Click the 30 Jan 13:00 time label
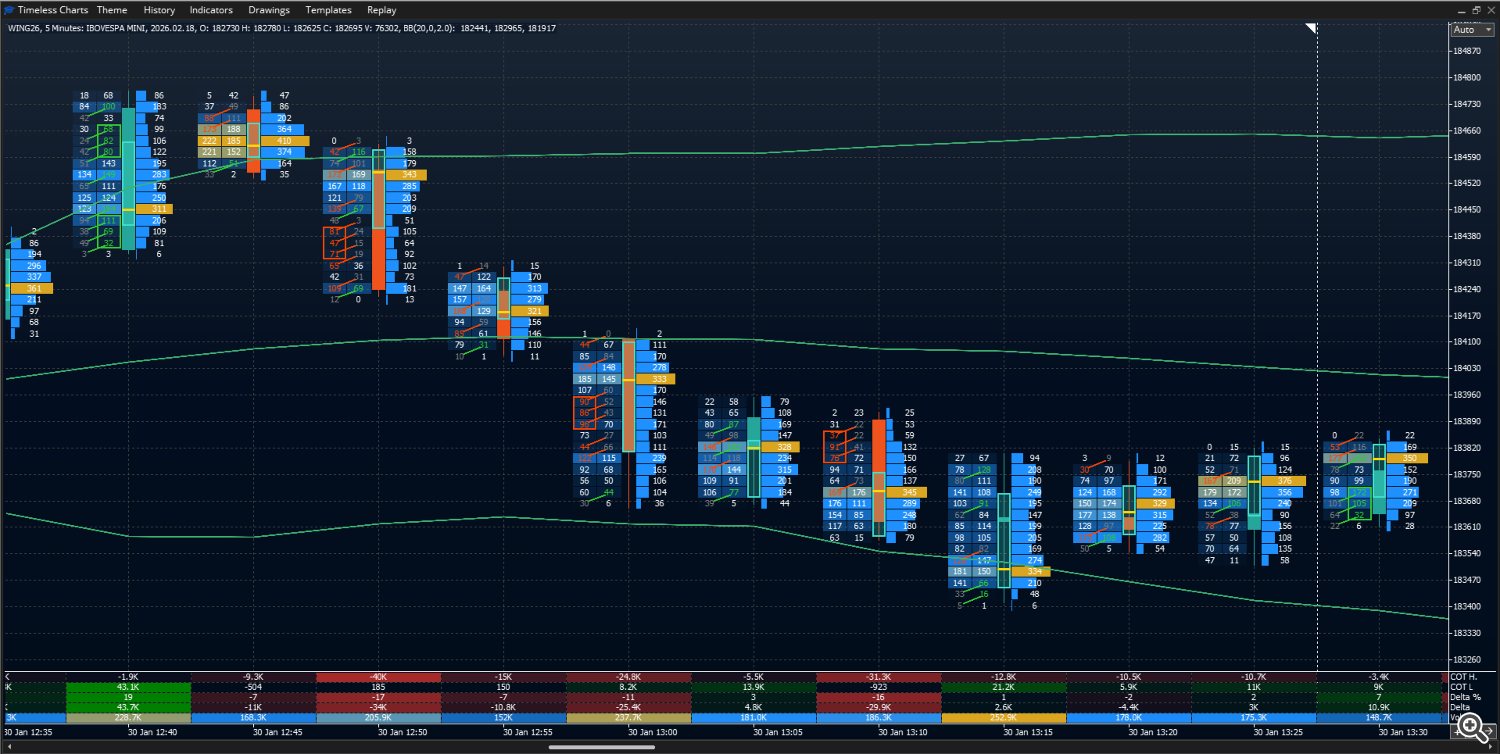The height and width of the screenshot is (754, 1500). [x=652, y=733]
